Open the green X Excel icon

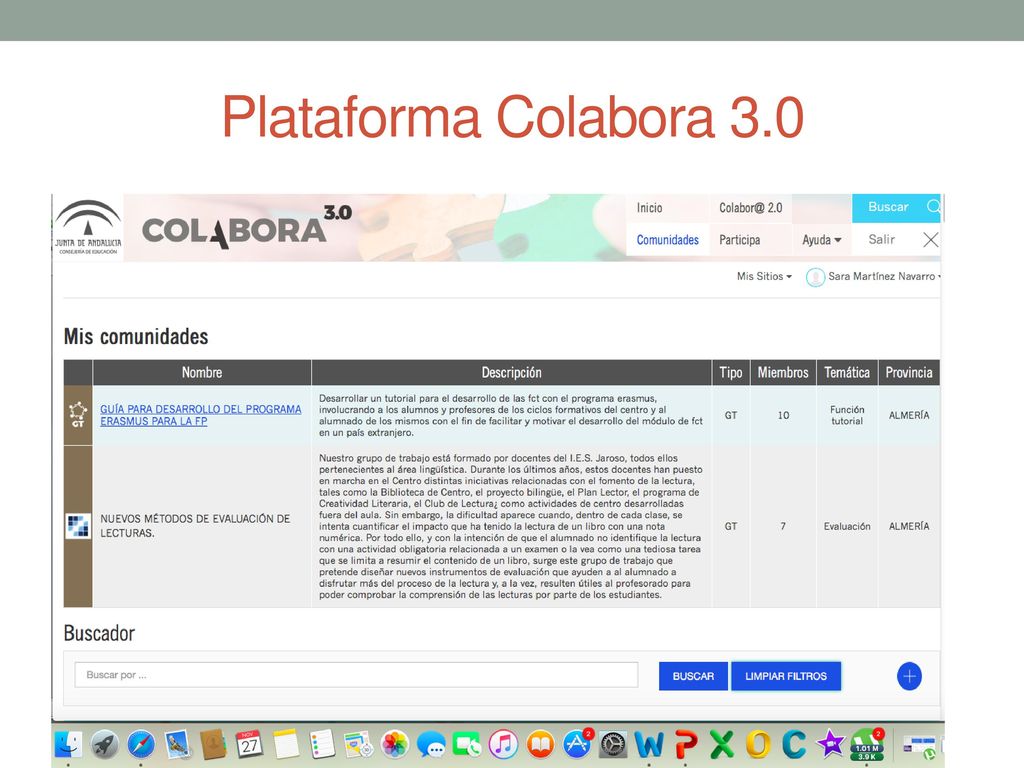pyautogui.click(x=722, y=744)
